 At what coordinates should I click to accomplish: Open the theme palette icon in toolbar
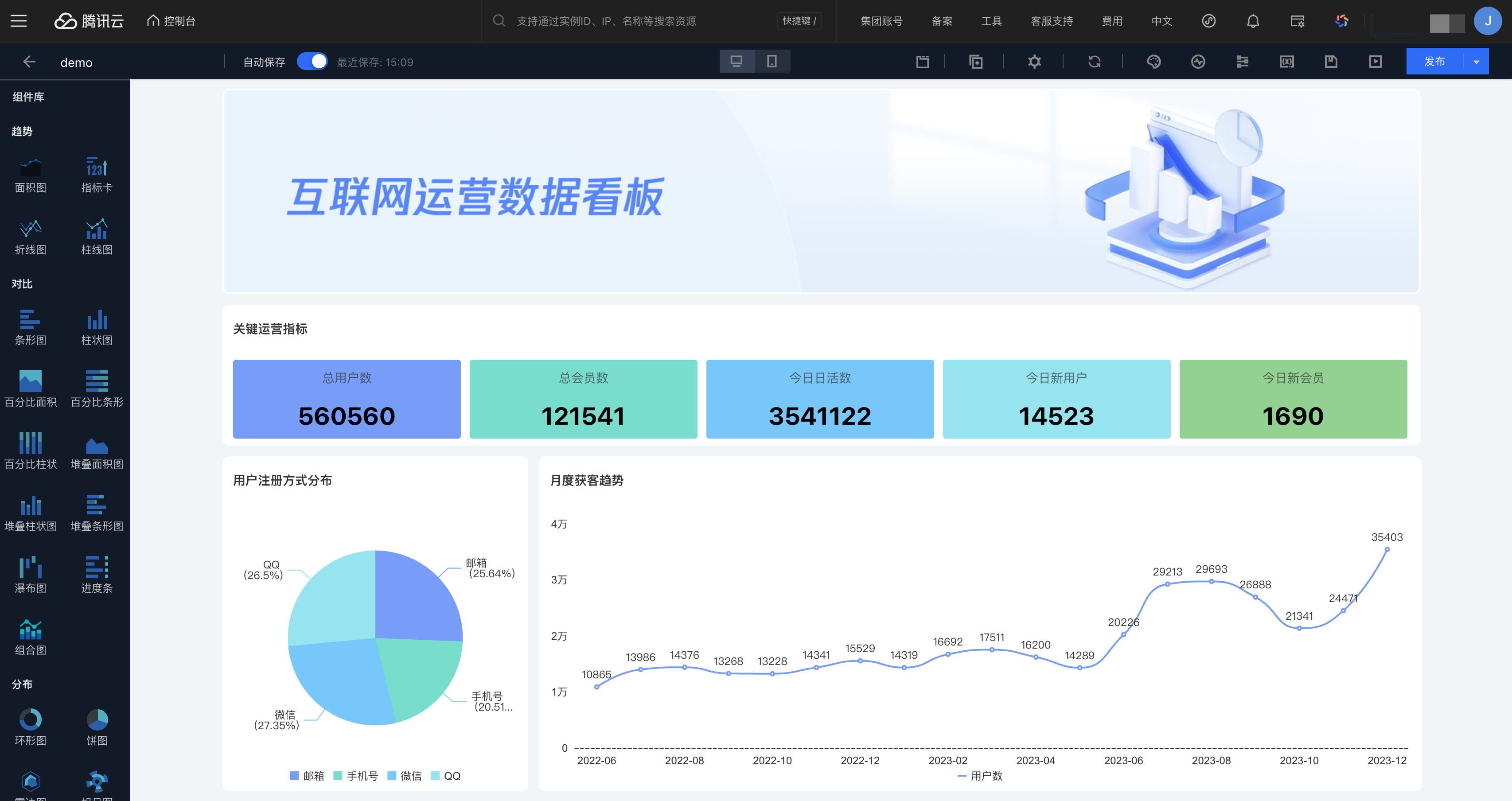coord(1153,62)
